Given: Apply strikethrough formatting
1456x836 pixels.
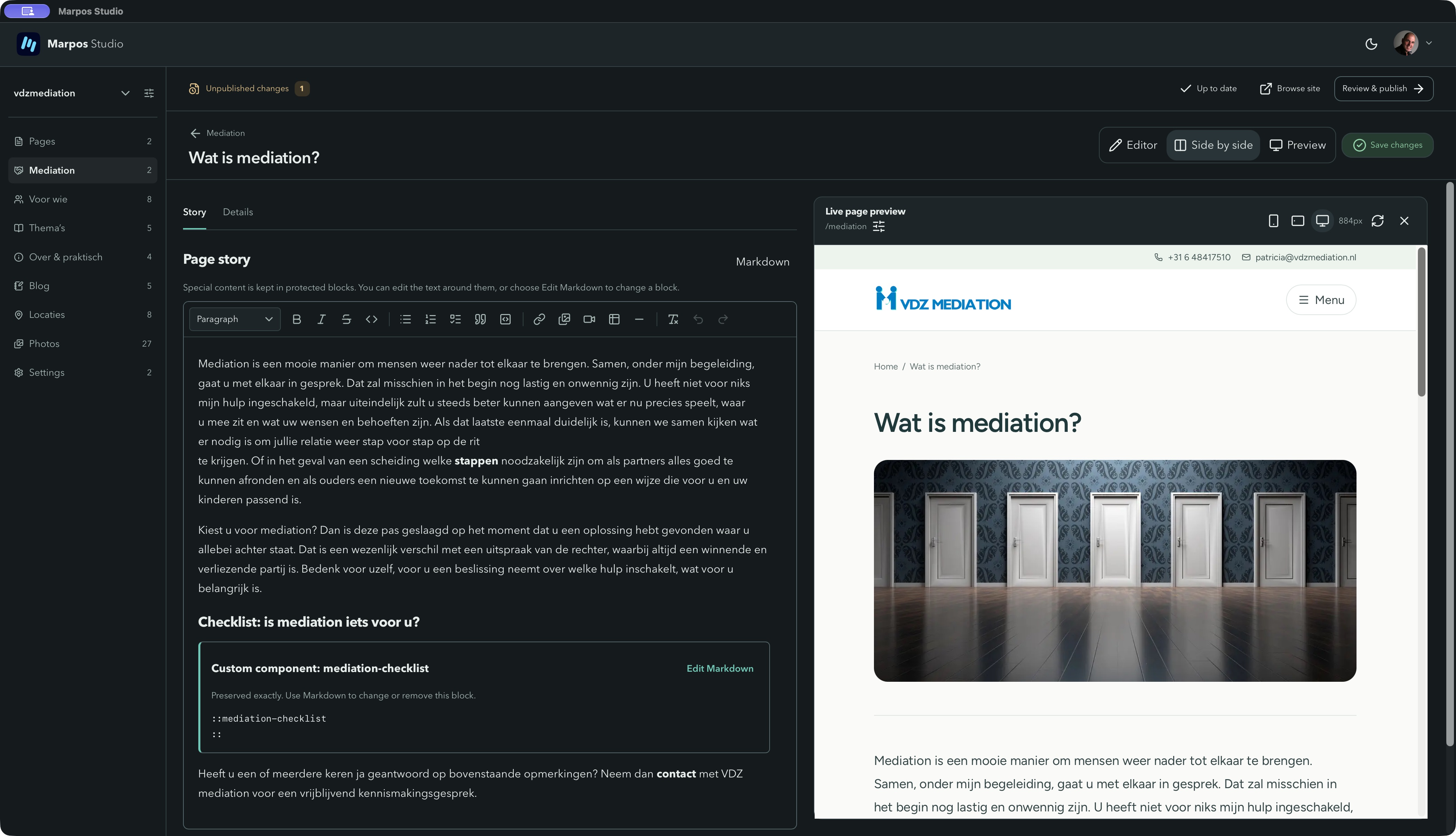Looking at the screenshot, I should tap(346, 319).
